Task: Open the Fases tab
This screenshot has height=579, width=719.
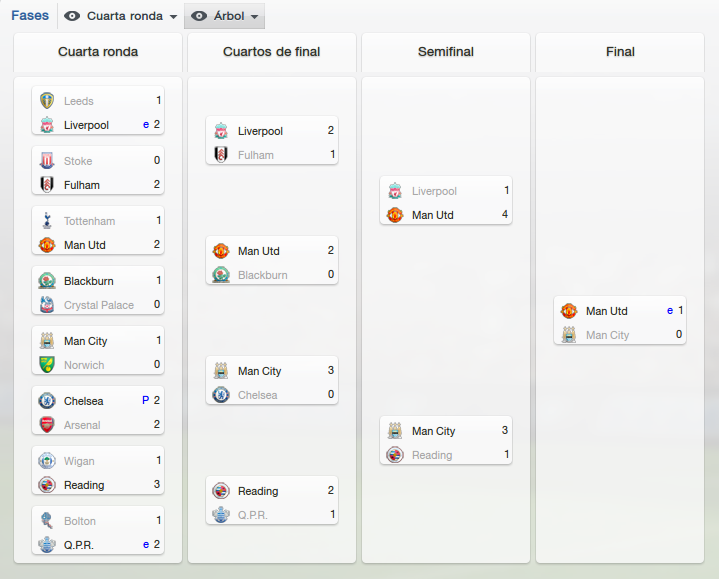Action: (x=30, y=16)
